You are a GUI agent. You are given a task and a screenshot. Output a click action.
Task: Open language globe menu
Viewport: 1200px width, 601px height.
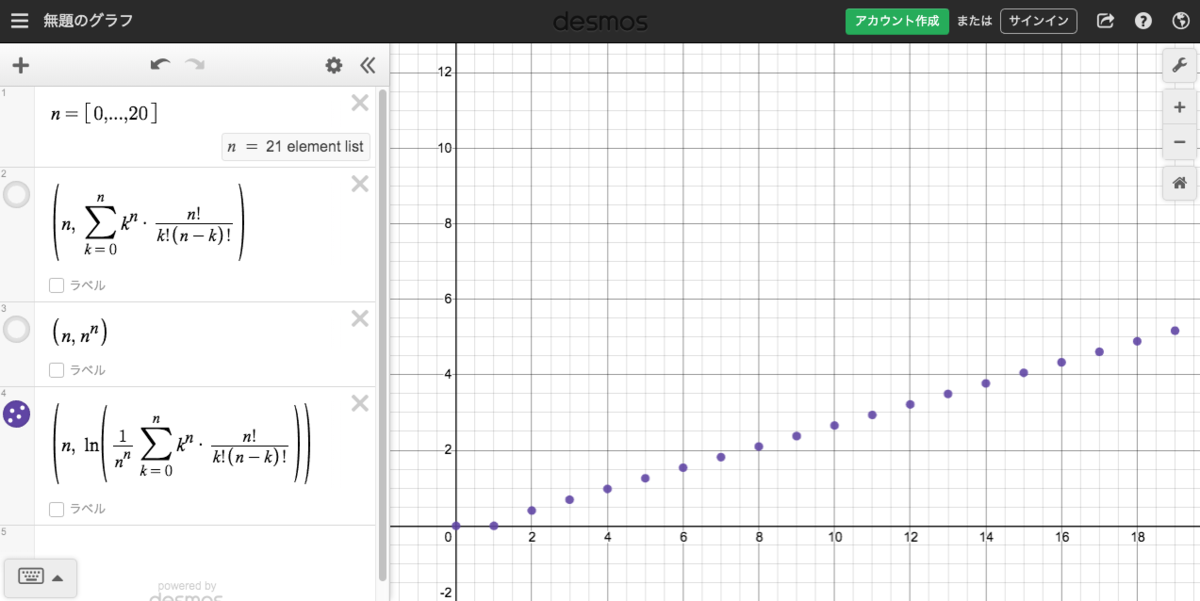tap(1179, 21)
